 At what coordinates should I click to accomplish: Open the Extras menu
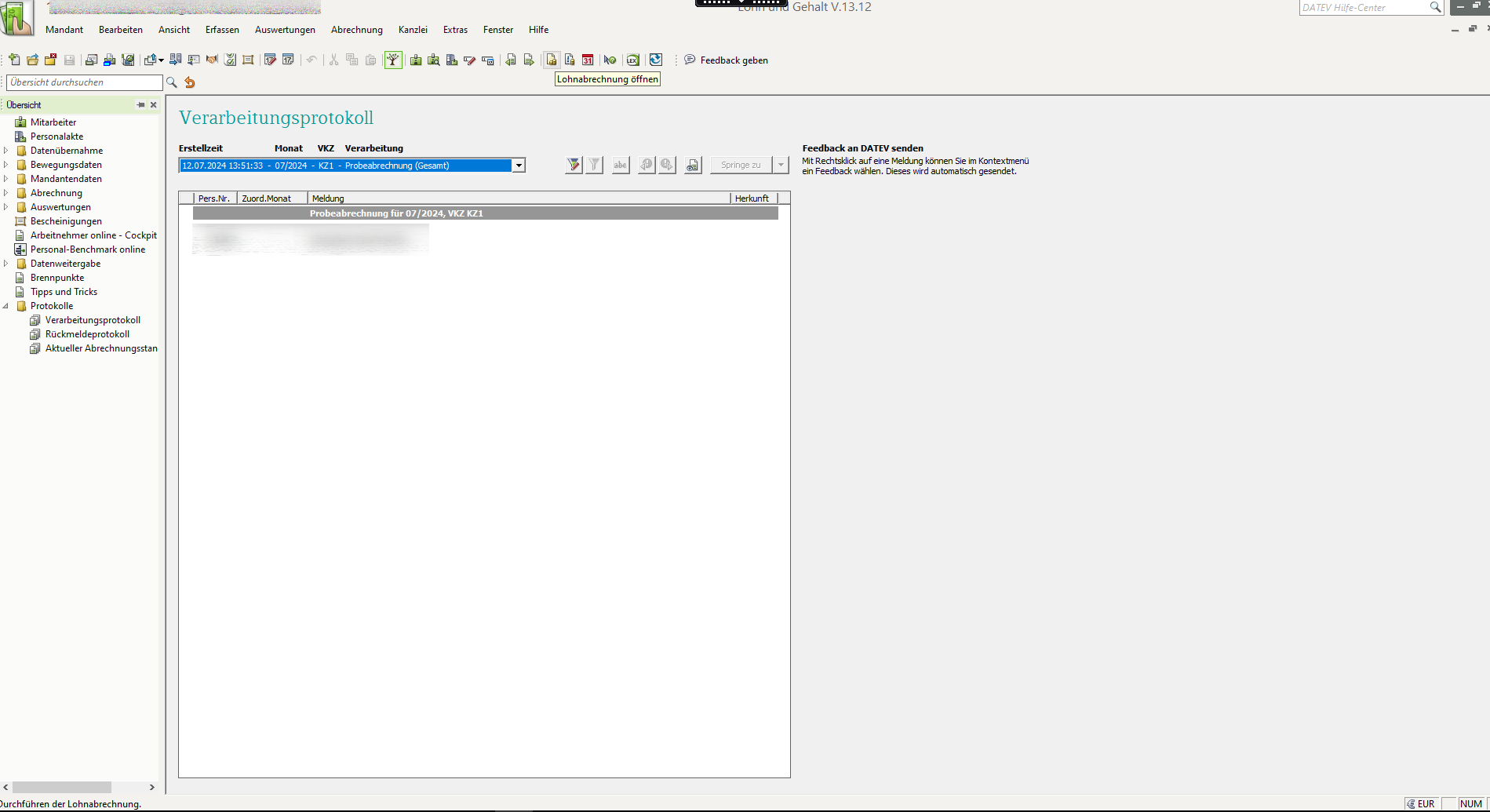pyautogui.click(x=455, y=30)
